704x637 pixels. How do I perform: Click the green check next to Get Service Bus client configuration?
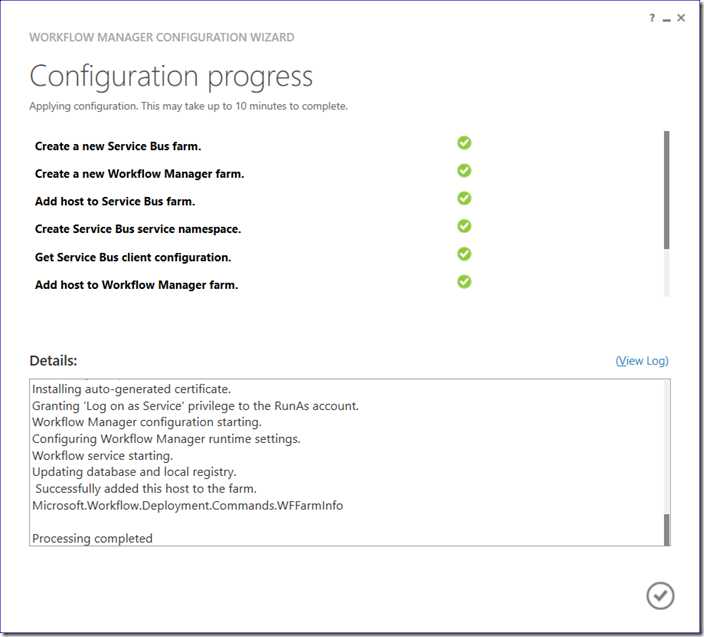[464, 254]
